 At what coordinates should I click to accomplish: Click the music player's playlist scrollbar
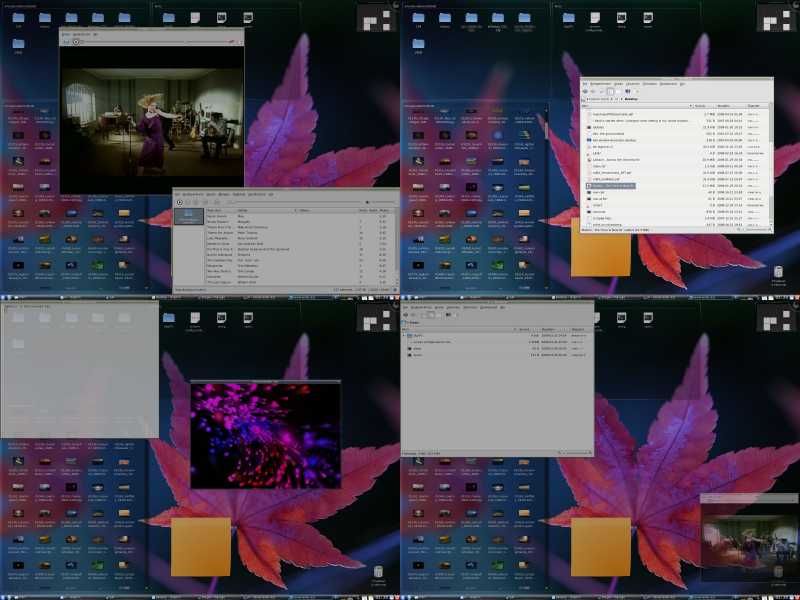pyautogui.click(x=396, y=247)
